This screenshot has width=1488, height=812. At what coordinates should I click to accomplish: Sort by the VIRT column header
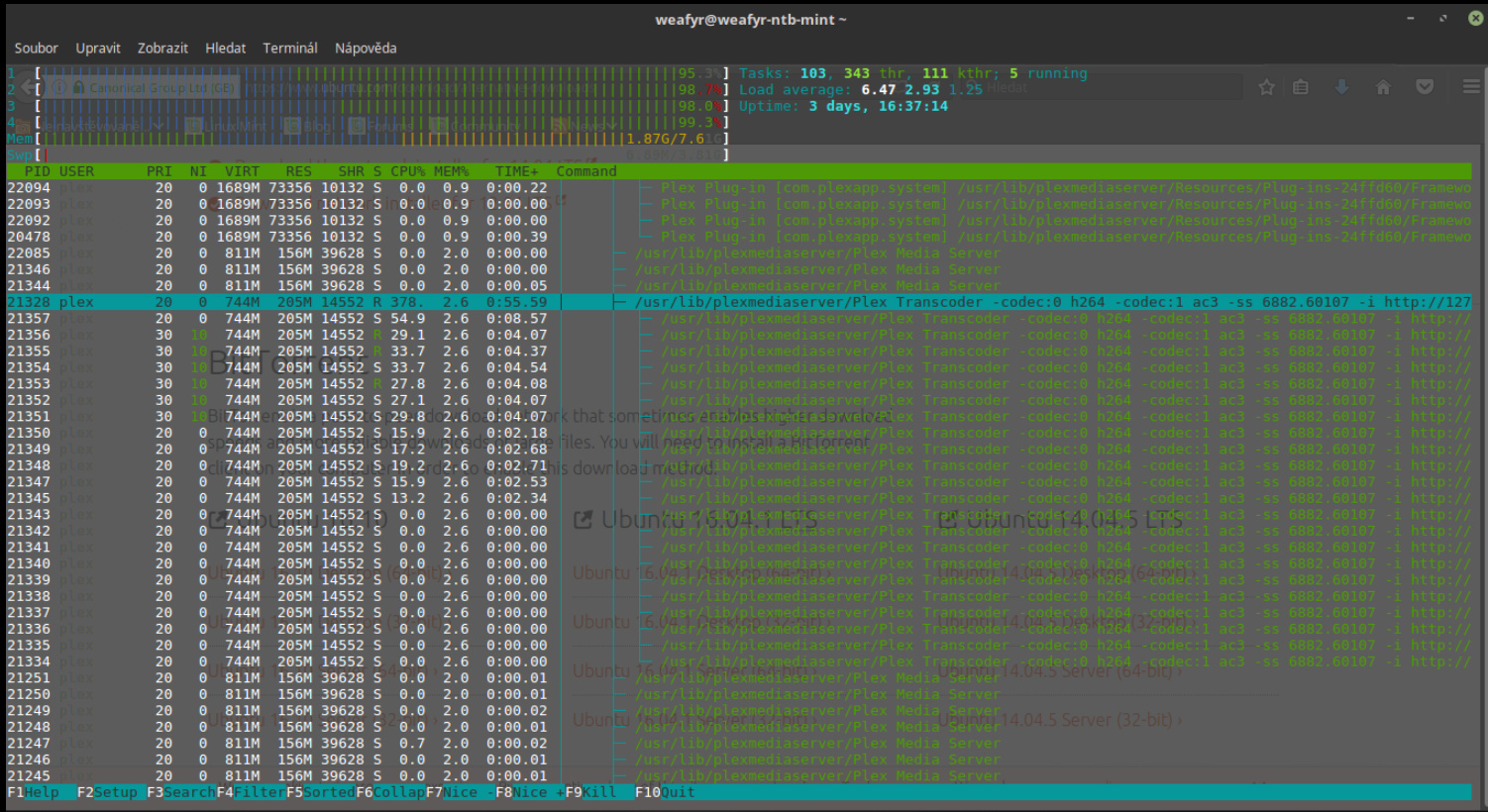click(x=242, y=171)
